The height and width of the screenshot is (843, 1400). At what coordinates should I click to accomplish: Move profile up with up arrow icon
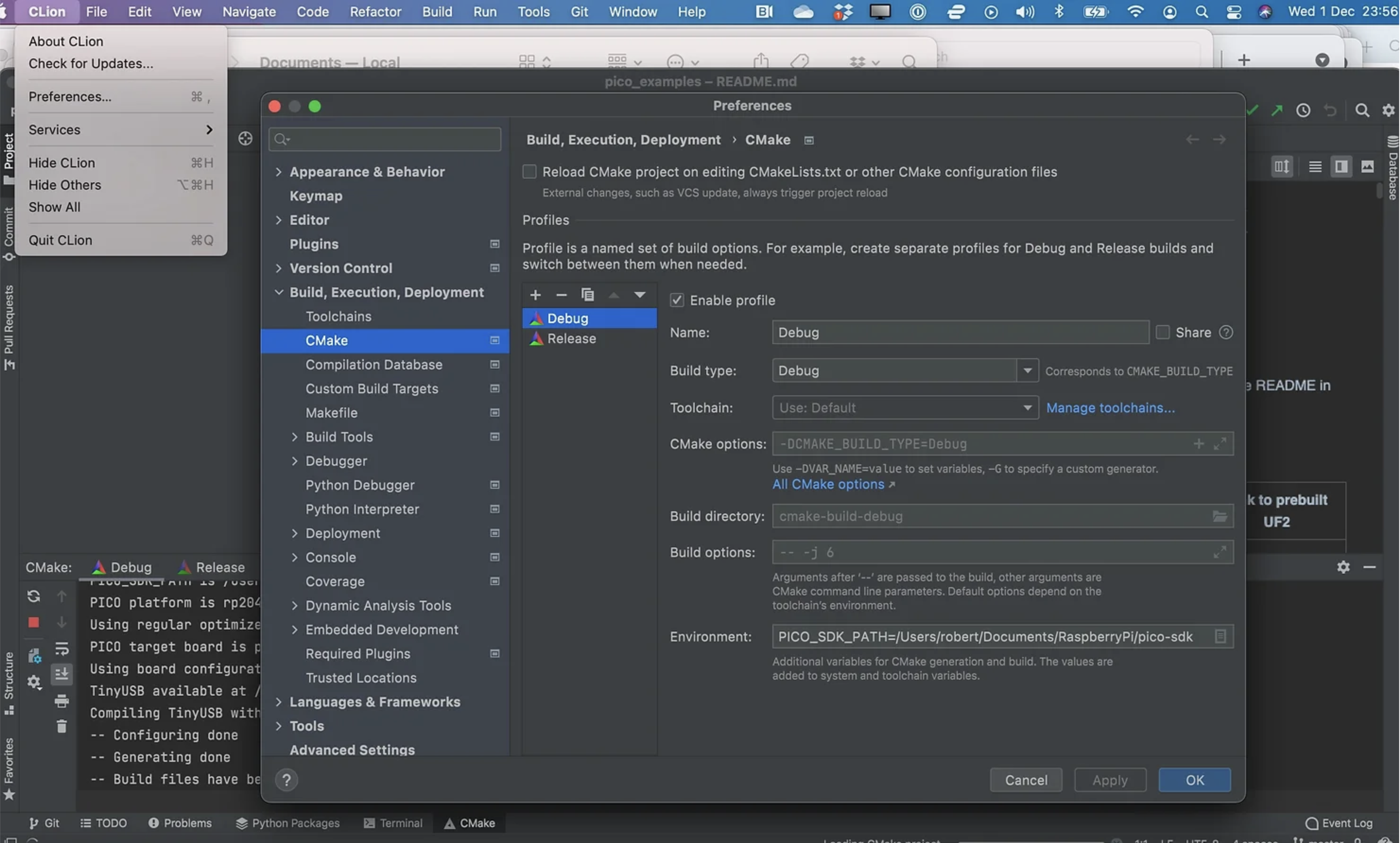pos(614,295)
